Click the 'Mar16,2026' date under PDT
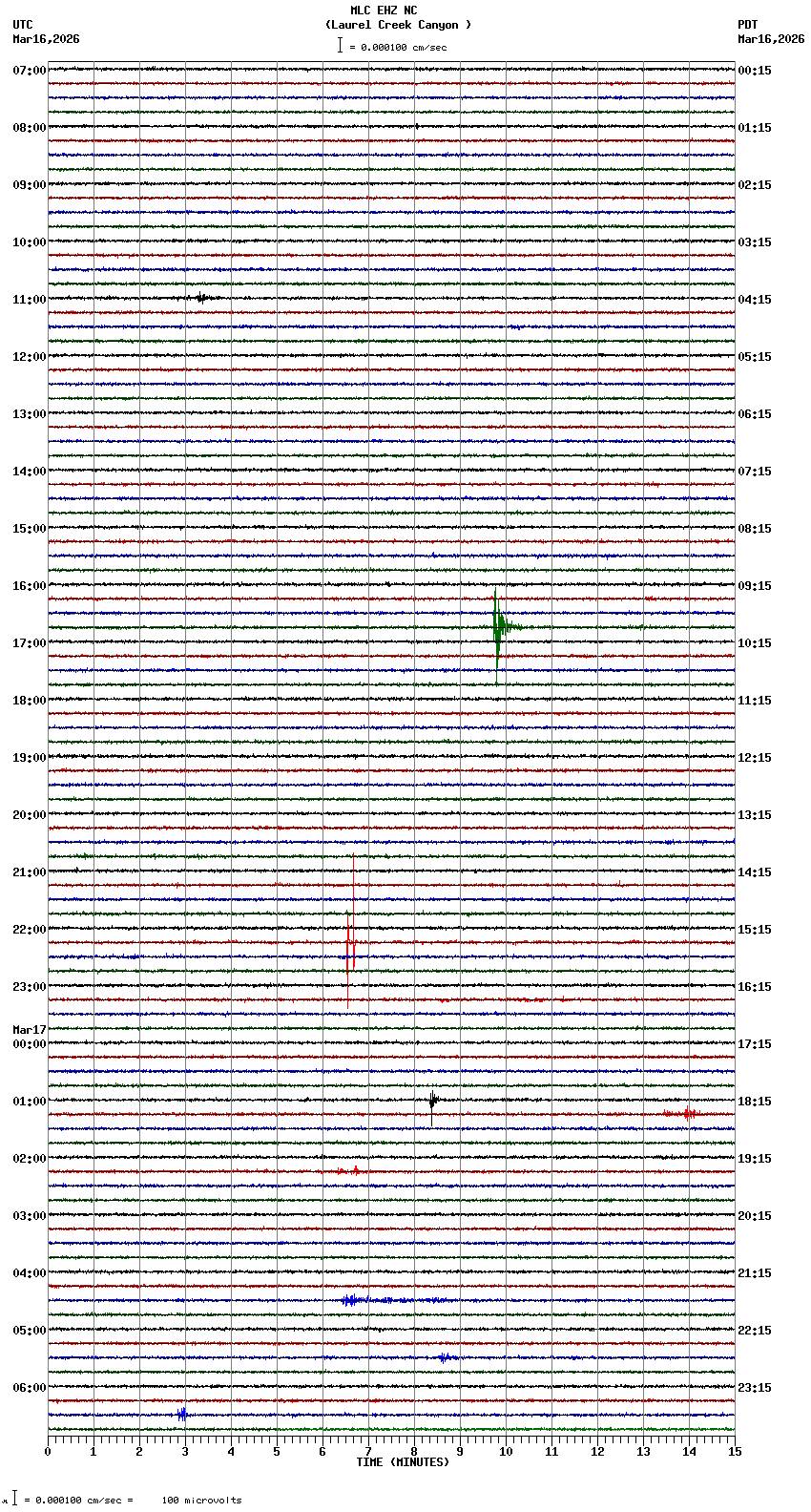 click(771, 39)
